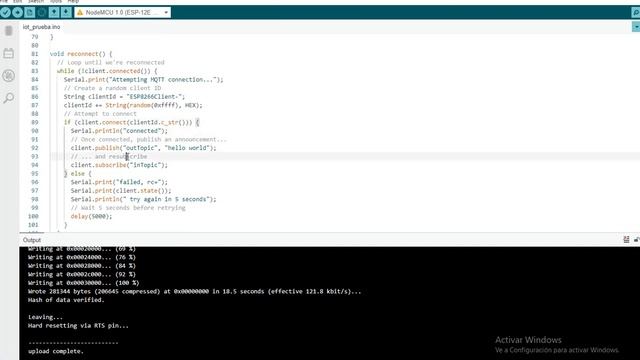Viewport: 640px width, 360px height.
Task: Click the comment '// Once connected, publish an announcement...'
Action: [149, 140]
